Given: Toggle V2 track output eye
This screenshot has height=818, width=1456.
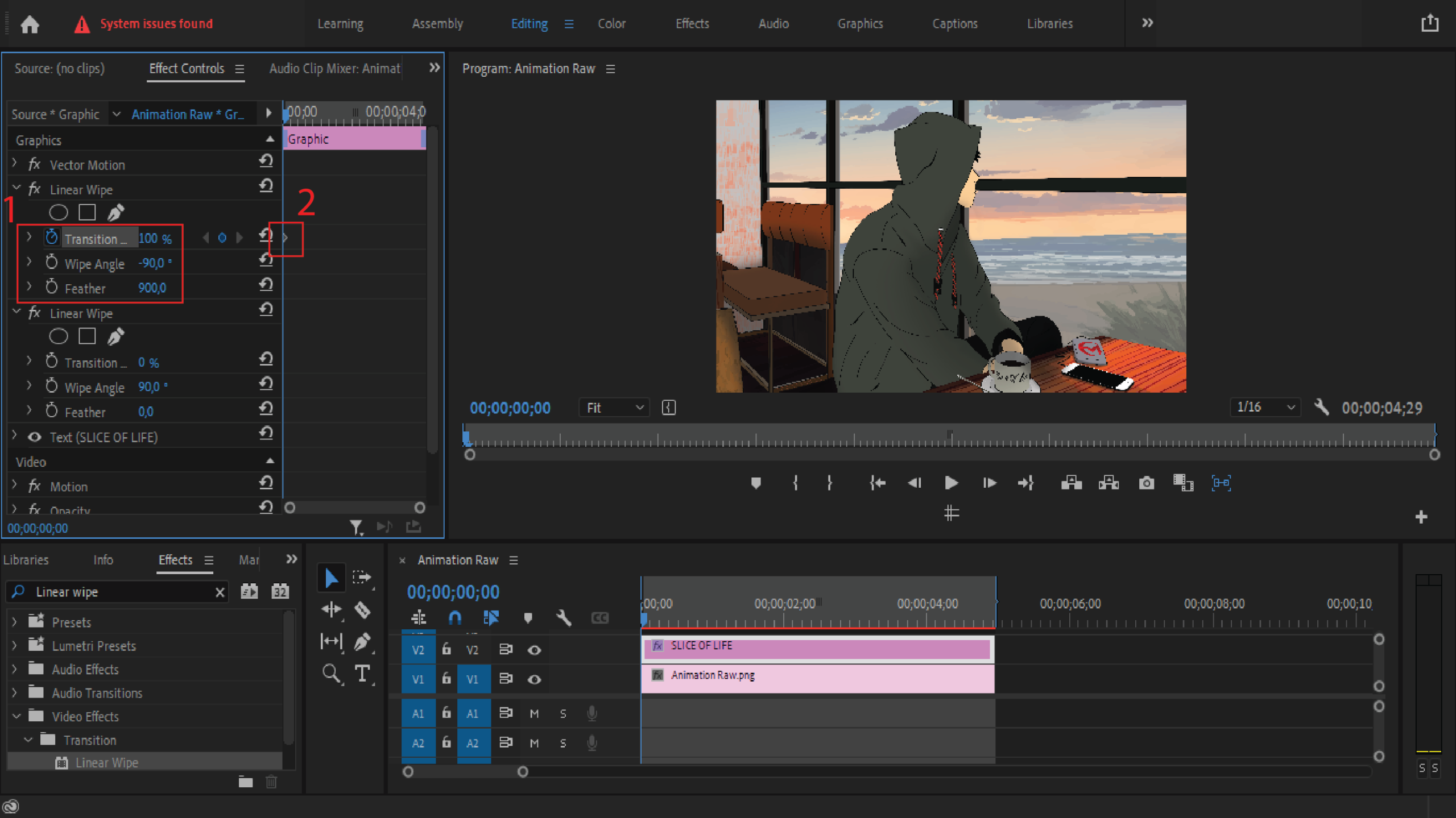Looking at the screenshot, I should coord(534,650).
